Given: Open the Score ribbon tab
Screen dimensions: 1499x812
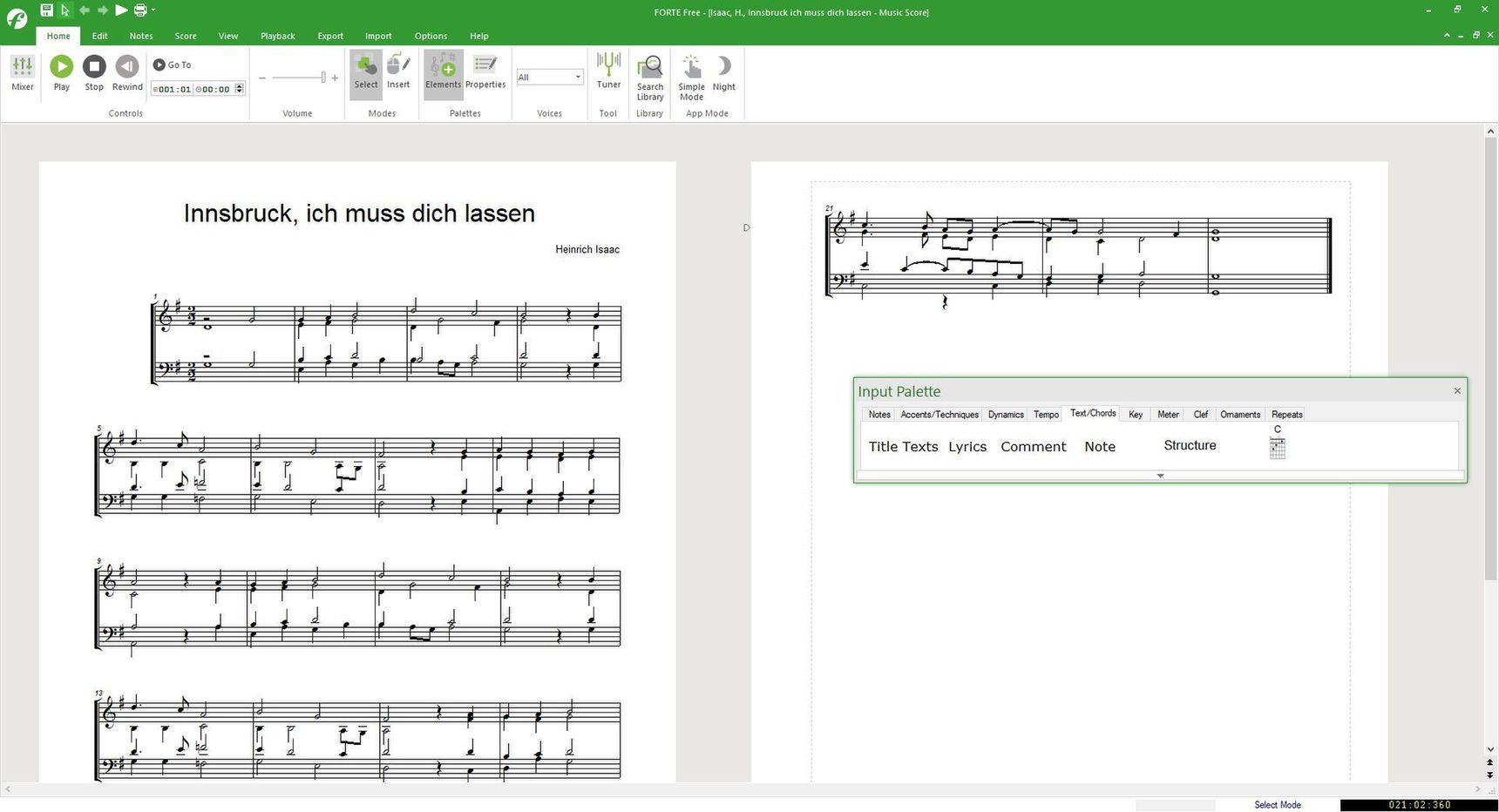Looking at the screenshot, I should (186, 36).
